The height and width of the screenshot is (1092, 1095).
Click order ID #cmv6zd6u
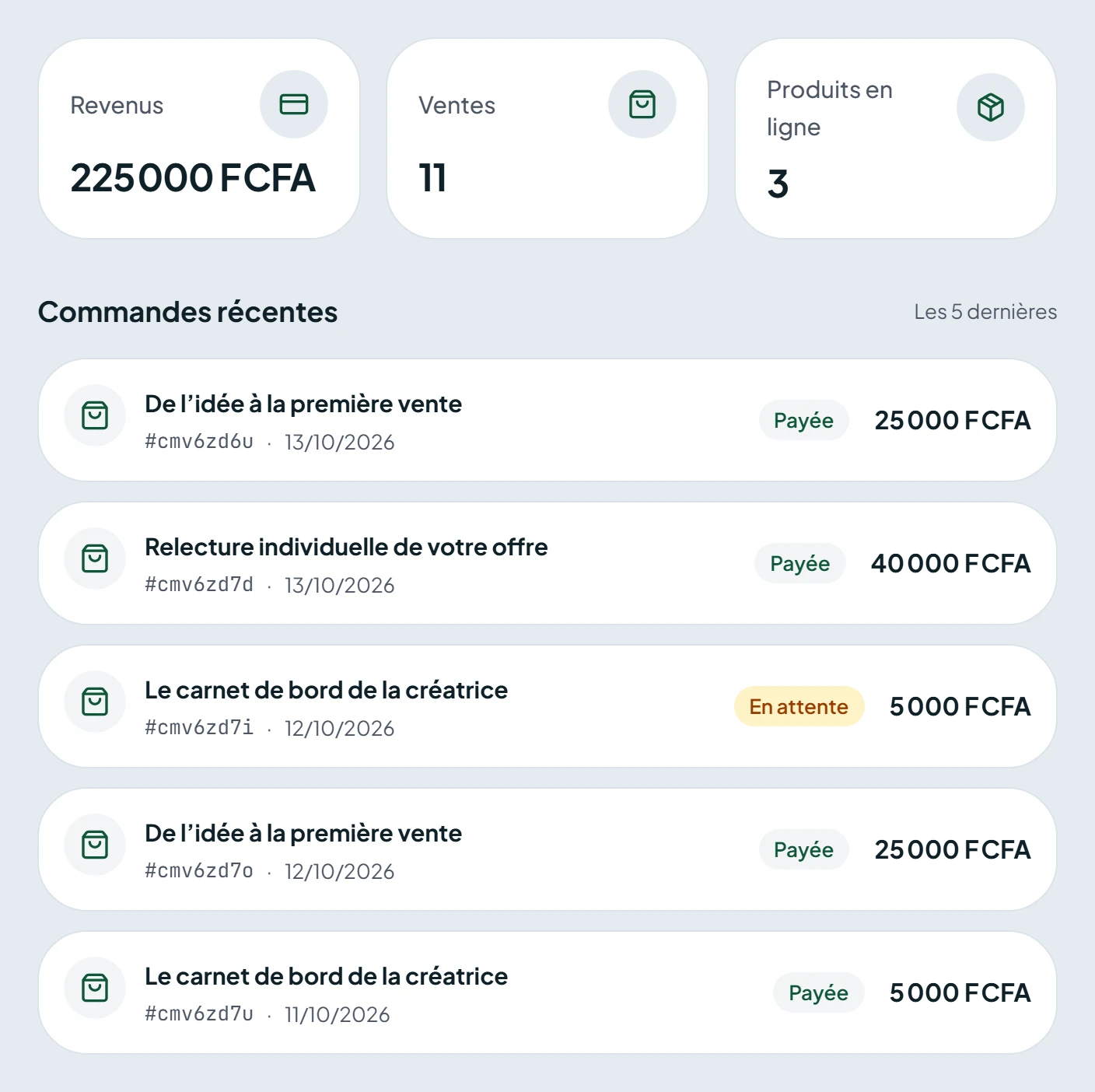[x=199, y=442]
